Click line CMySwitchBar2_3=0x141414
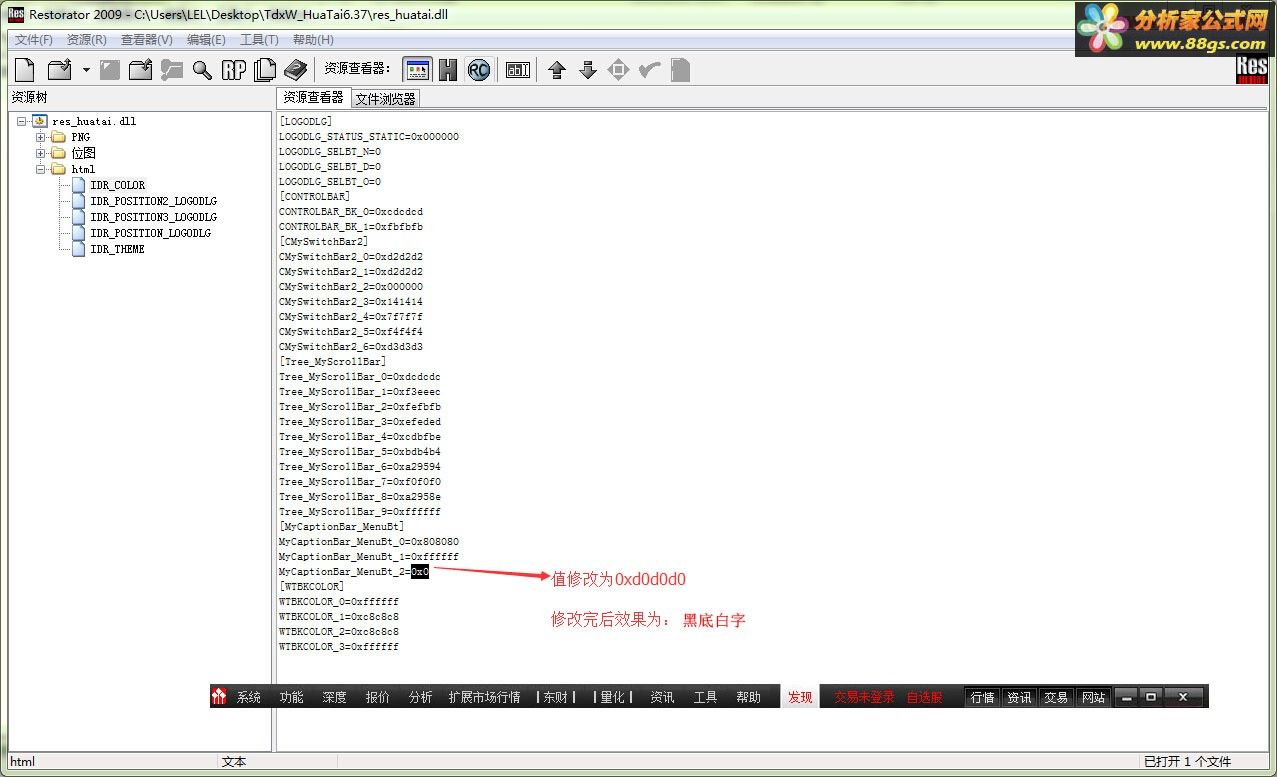The image size is (1277, 777). (351, 301)
